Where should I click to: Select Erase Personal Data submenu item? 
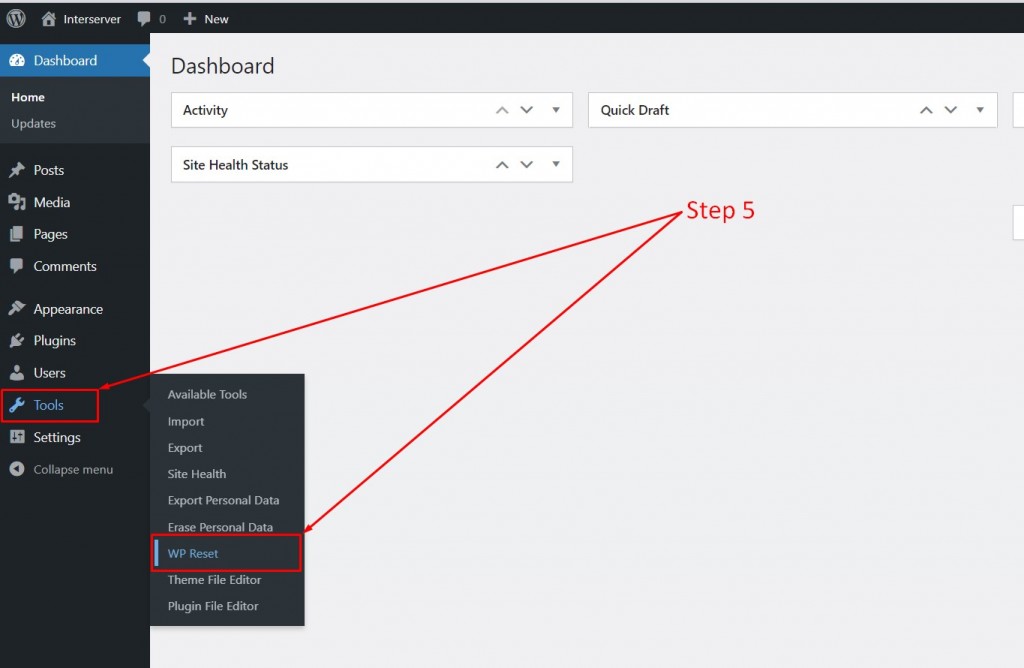click(x=220, y=527)
